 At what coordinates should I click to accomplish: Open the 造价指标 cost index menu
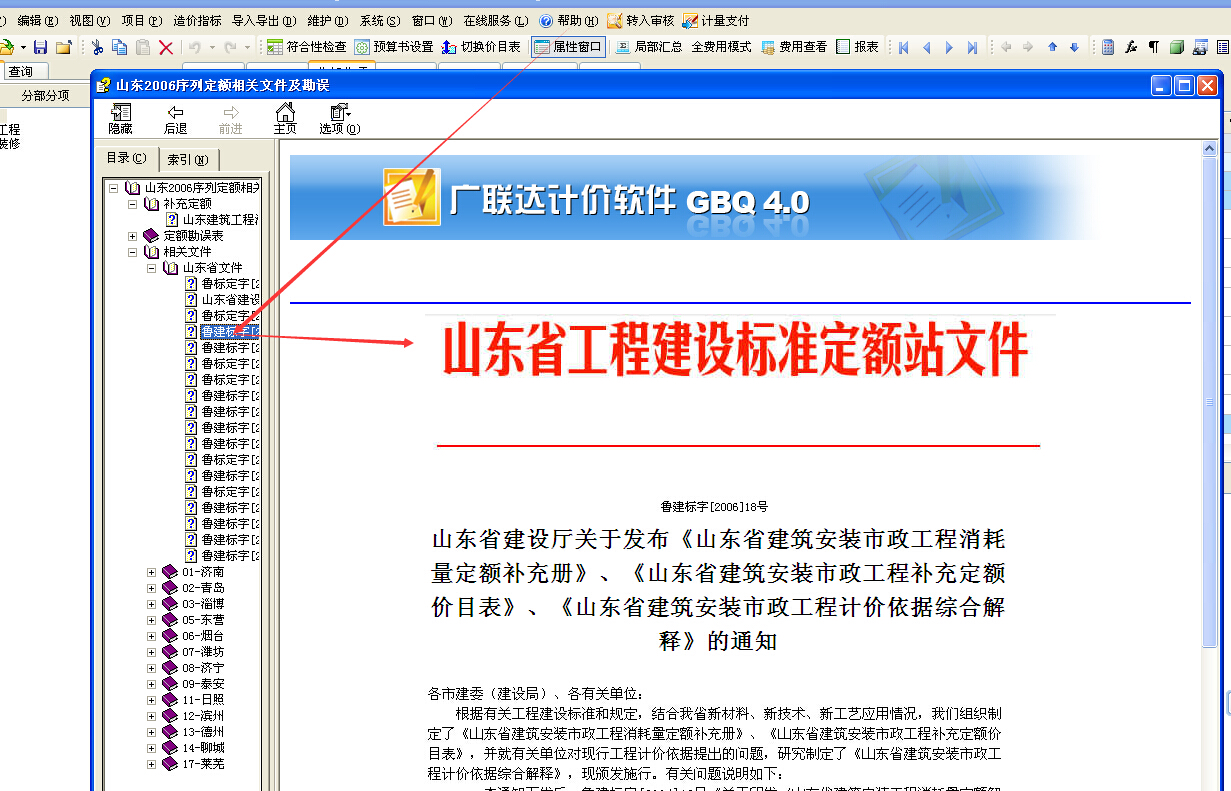pyautogui.click(x=197, y=20)
